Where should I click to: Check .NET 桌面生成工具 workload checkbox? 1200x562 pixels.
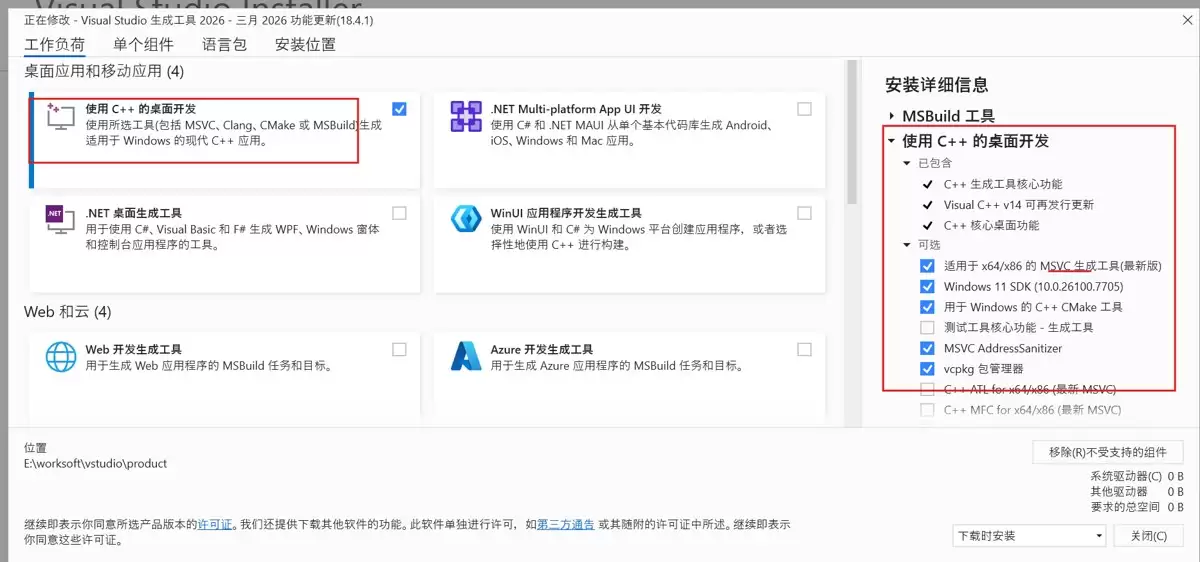(400, 213)
